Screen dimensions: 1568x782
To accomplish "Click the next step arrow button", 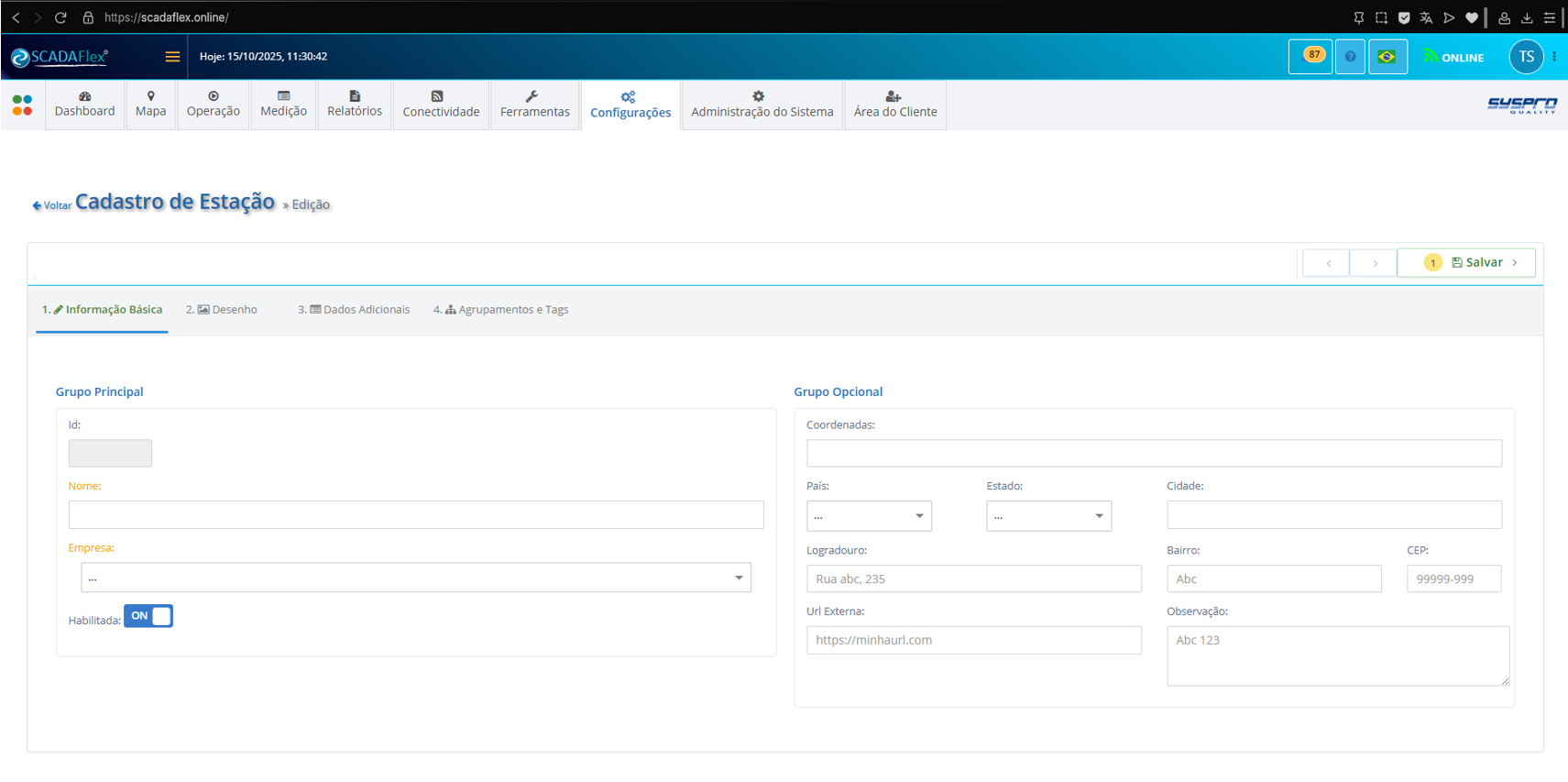I will [x=1374, y=263].
